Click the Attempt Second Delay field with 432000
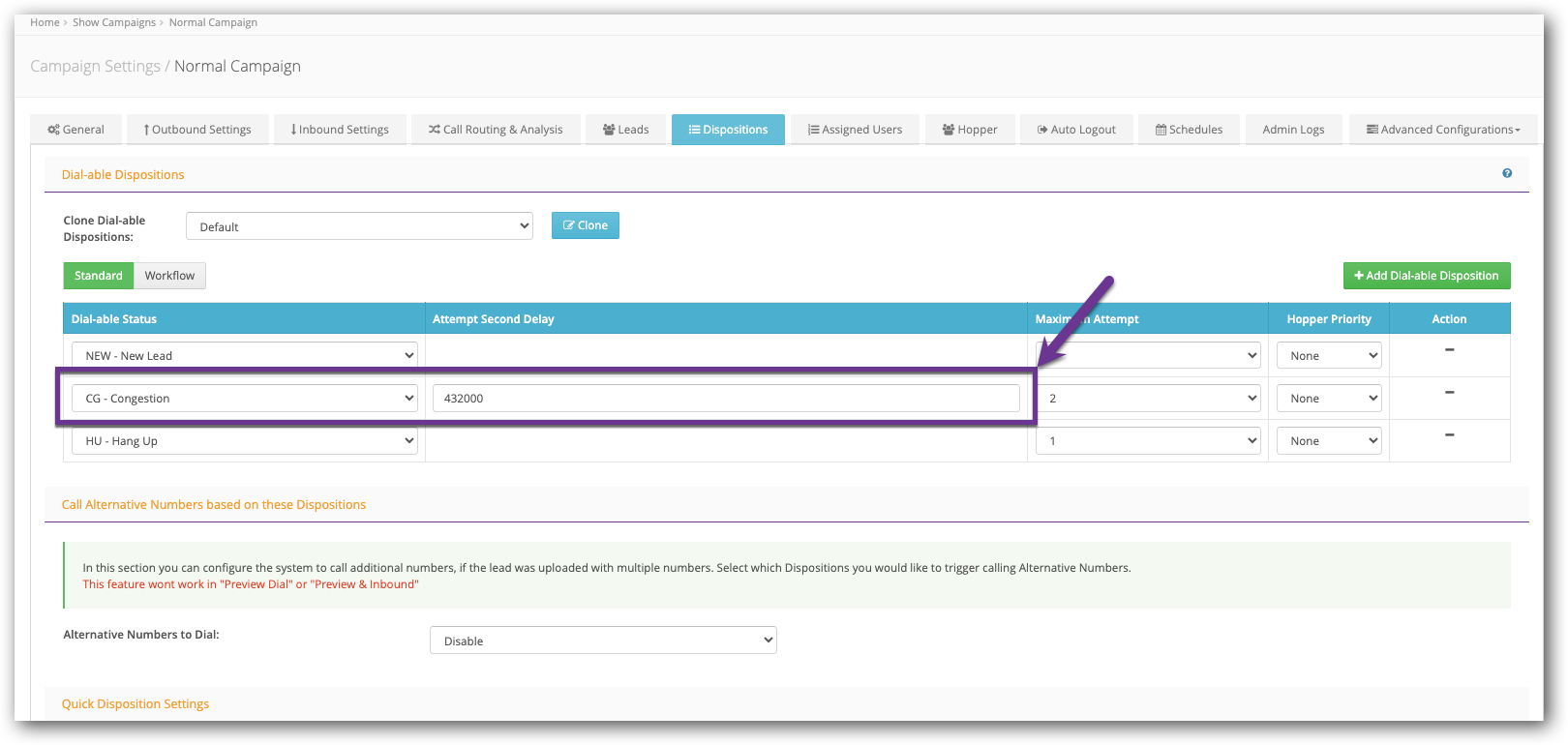Screen dimensions: 1568x745 [x=726, y=399]
